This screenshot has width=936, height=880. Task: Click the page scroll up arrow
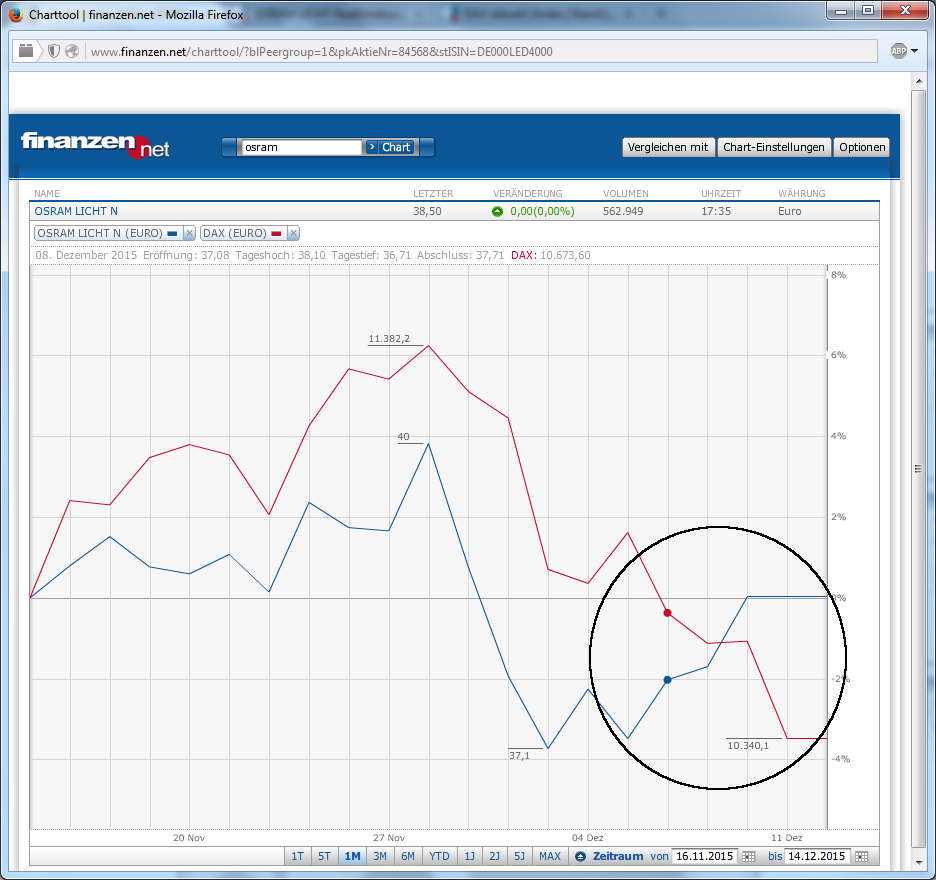(918, 81)
